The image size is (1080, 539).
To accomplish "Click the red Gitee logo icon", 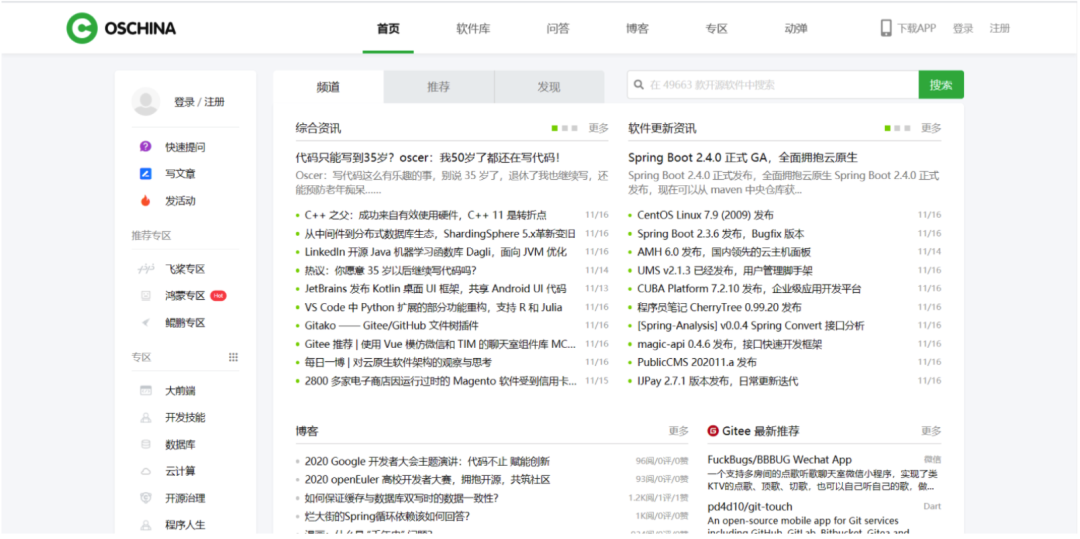I will [713, 431].
